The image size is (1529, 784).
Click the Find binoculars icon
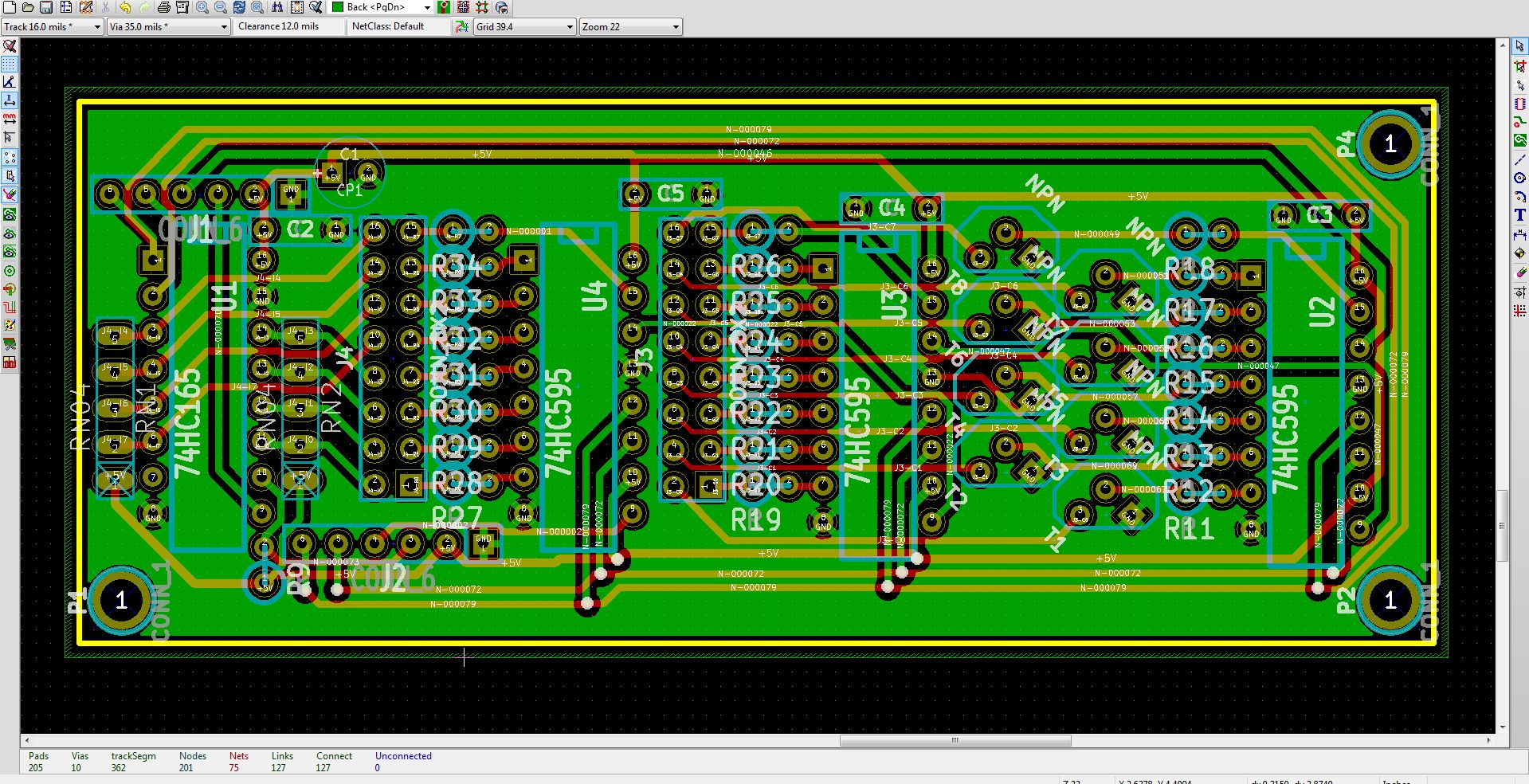(x=276, y=7)
